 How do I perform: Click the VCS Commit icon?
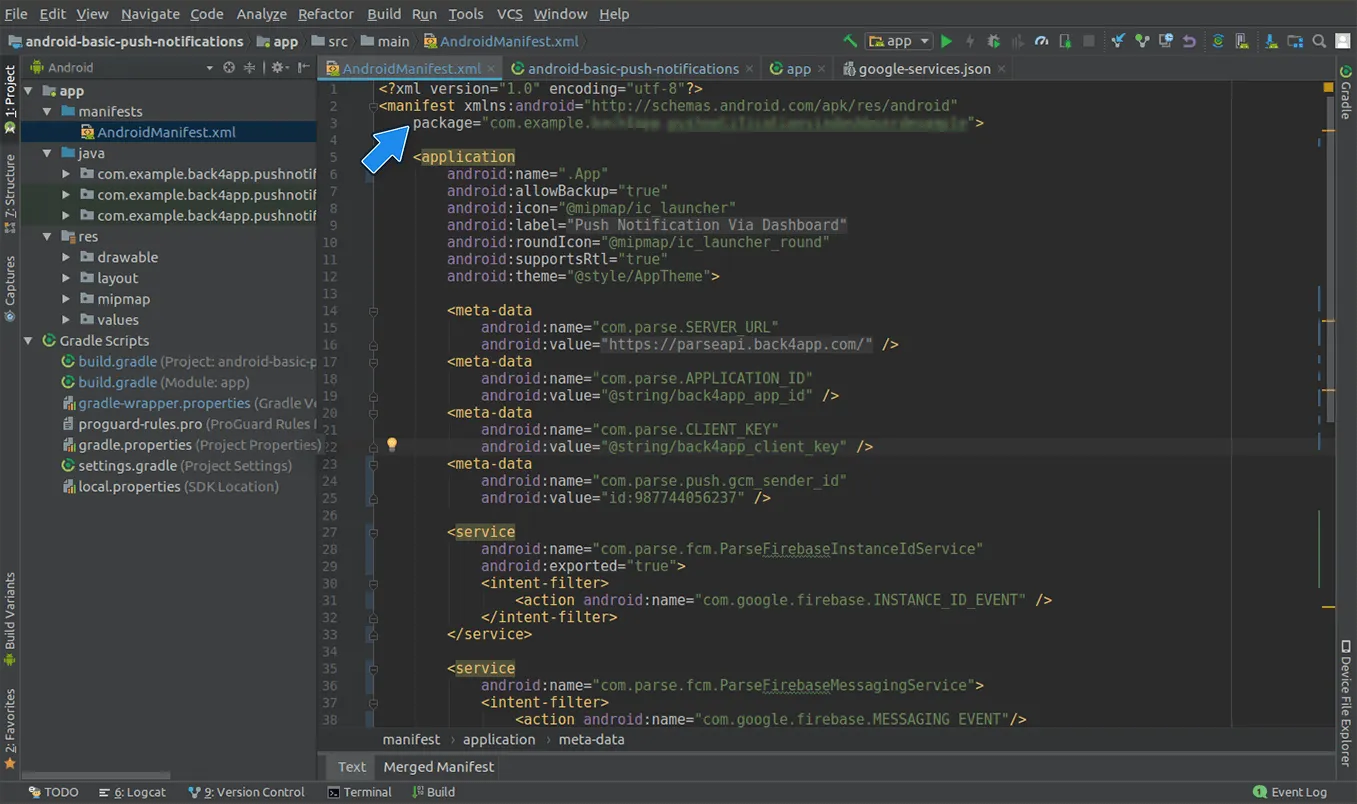[x=1142, y=41]
